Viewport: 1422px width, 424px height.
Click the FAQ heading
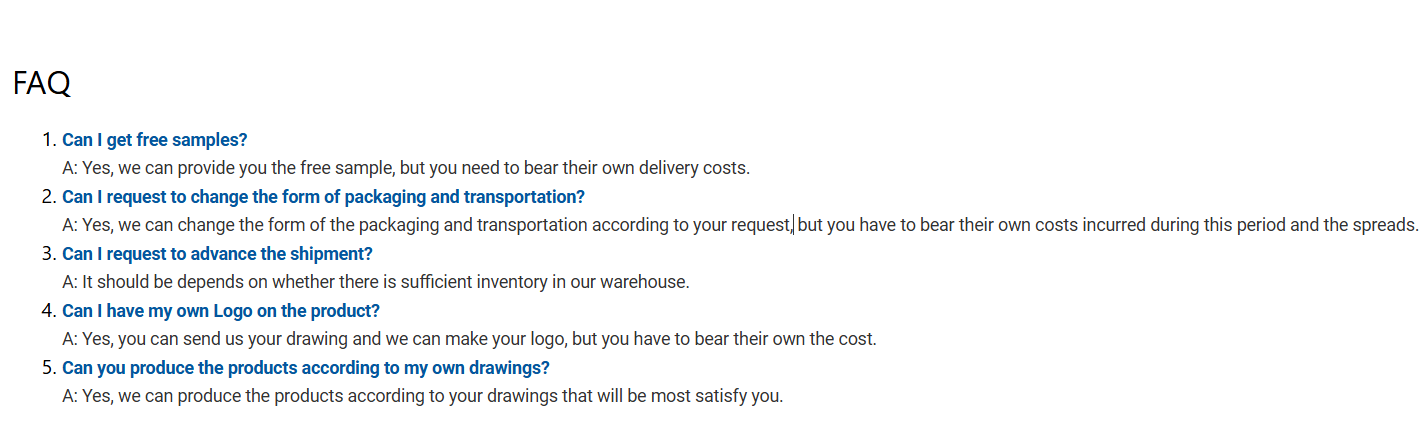42,83
